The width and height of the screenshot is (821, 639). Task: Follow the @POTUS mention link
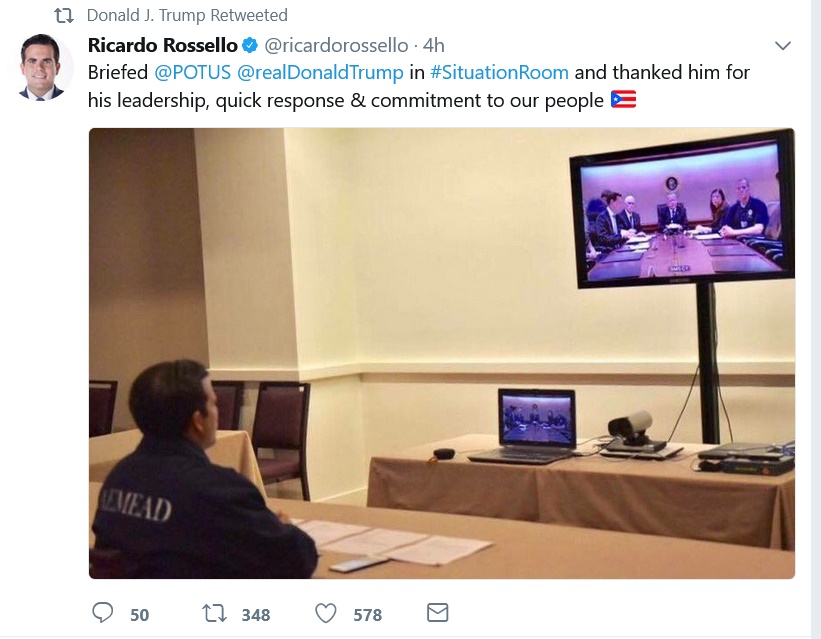(x=193, y=72)
